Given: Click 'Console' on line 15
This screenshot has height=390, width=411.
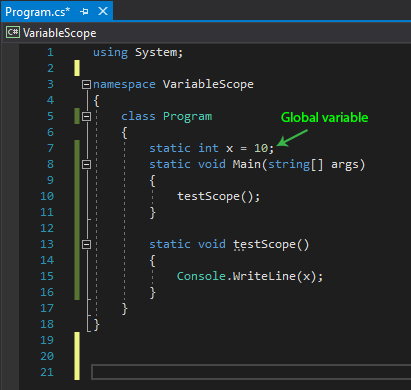Looking at the screenshot, I should tap(201, 276).
